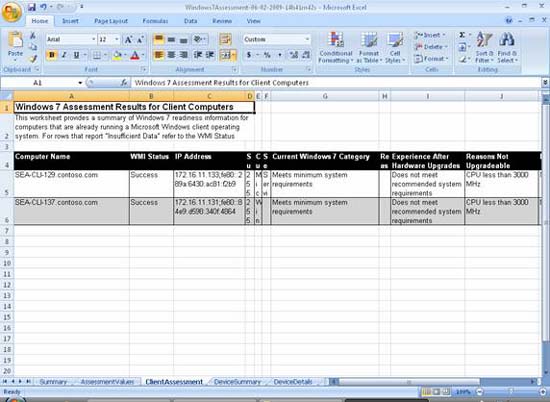Toggle Underline formatting

tap(76, 55)
